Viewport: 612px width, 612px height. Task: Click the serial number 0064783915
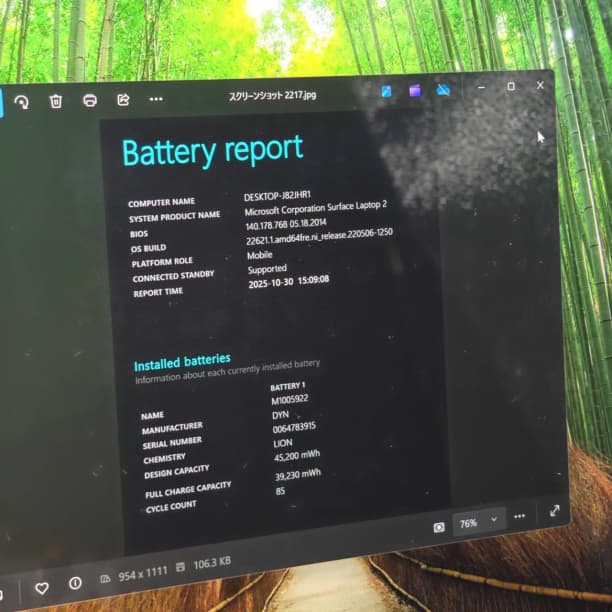coord(294,427)
